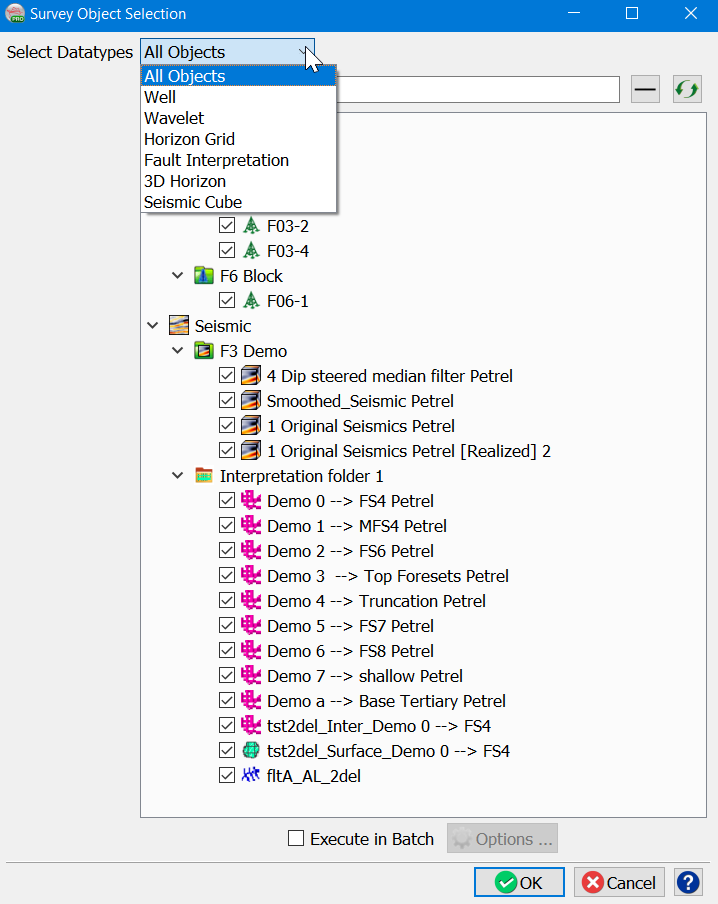Enable the Execute in Batch checkbox
This screenshot has height=904, width=718.
296,839
